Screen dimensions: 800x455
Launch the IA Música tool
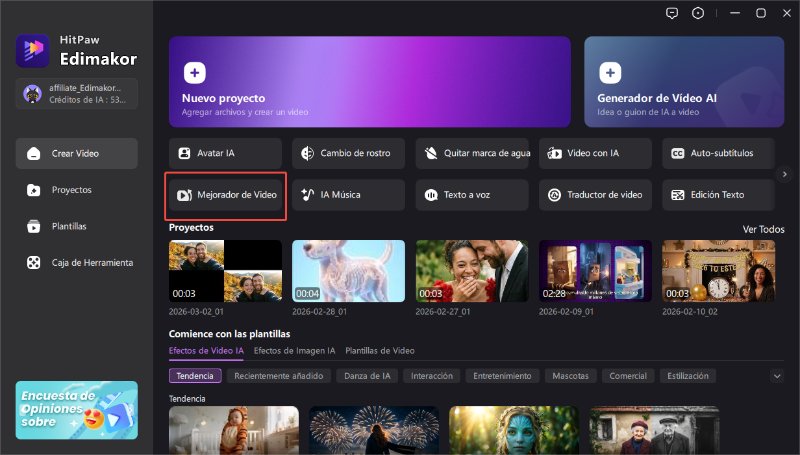[x=348, y=195]
